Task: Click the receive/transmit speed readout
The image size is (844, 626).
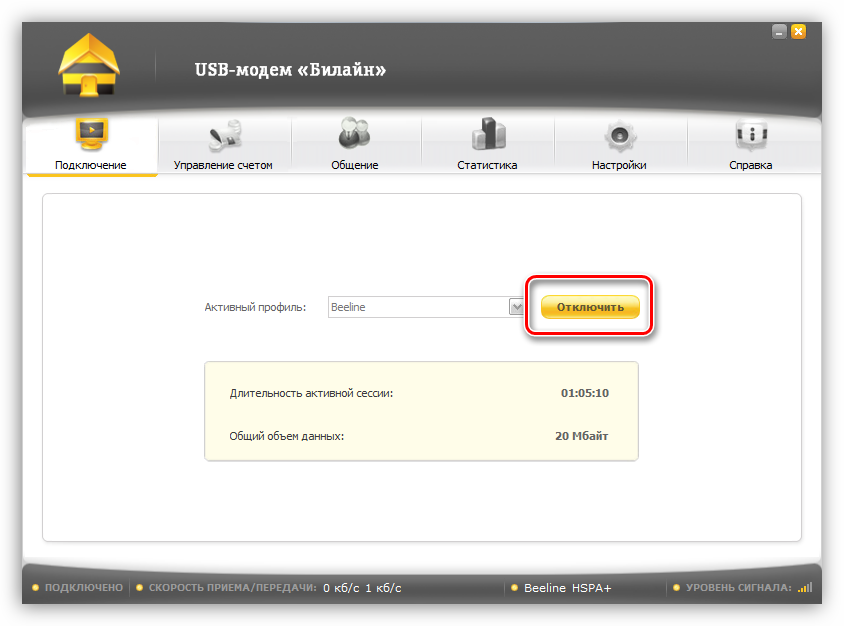Action: (363, 588)
